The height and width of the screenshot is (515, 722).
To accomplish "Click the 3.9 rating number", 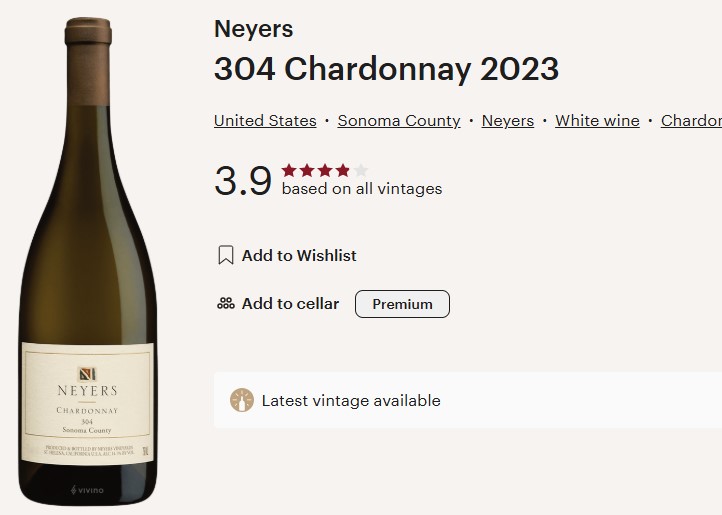I will pos(243,181).
